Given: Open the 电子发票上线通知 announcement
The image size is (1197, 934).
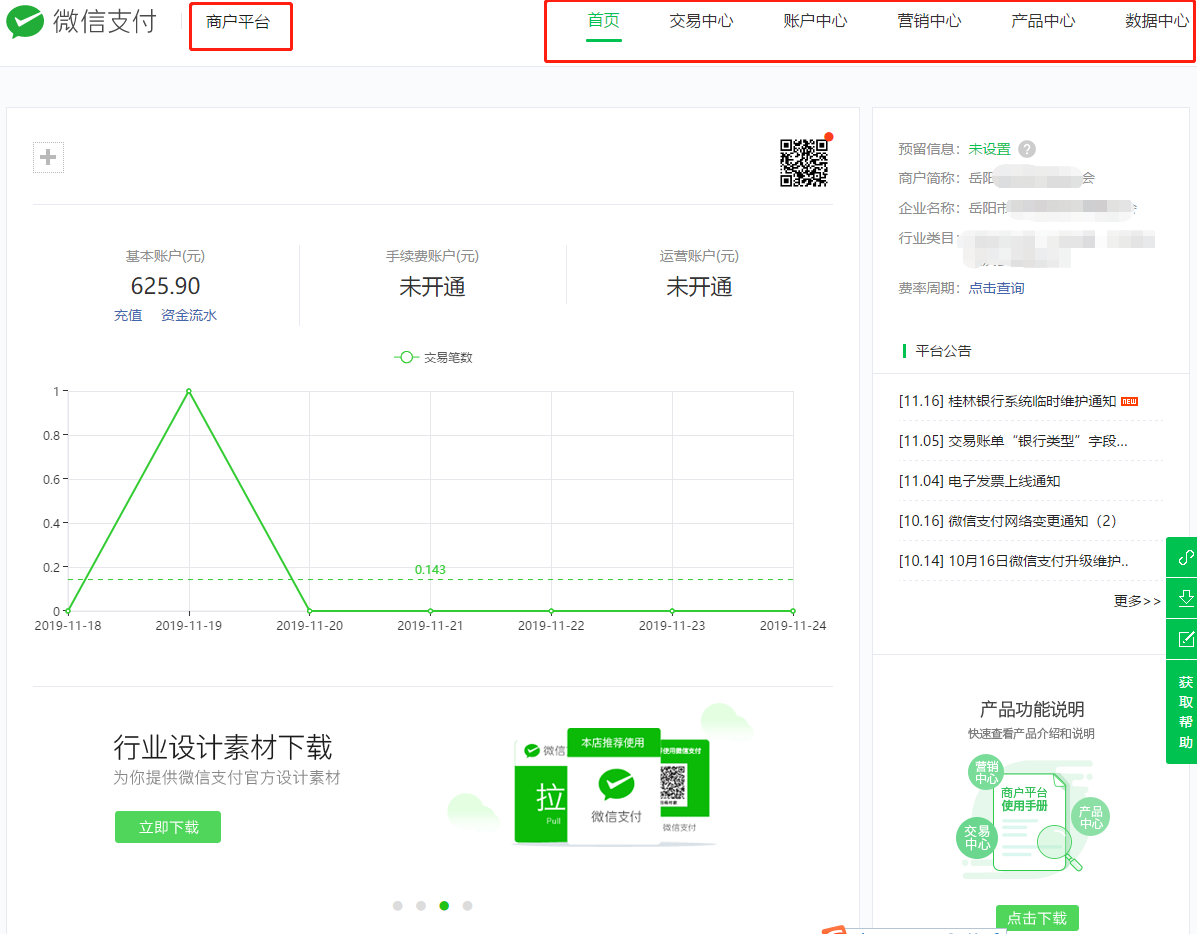Looking at the screenshot, I should tap(979, 481).
